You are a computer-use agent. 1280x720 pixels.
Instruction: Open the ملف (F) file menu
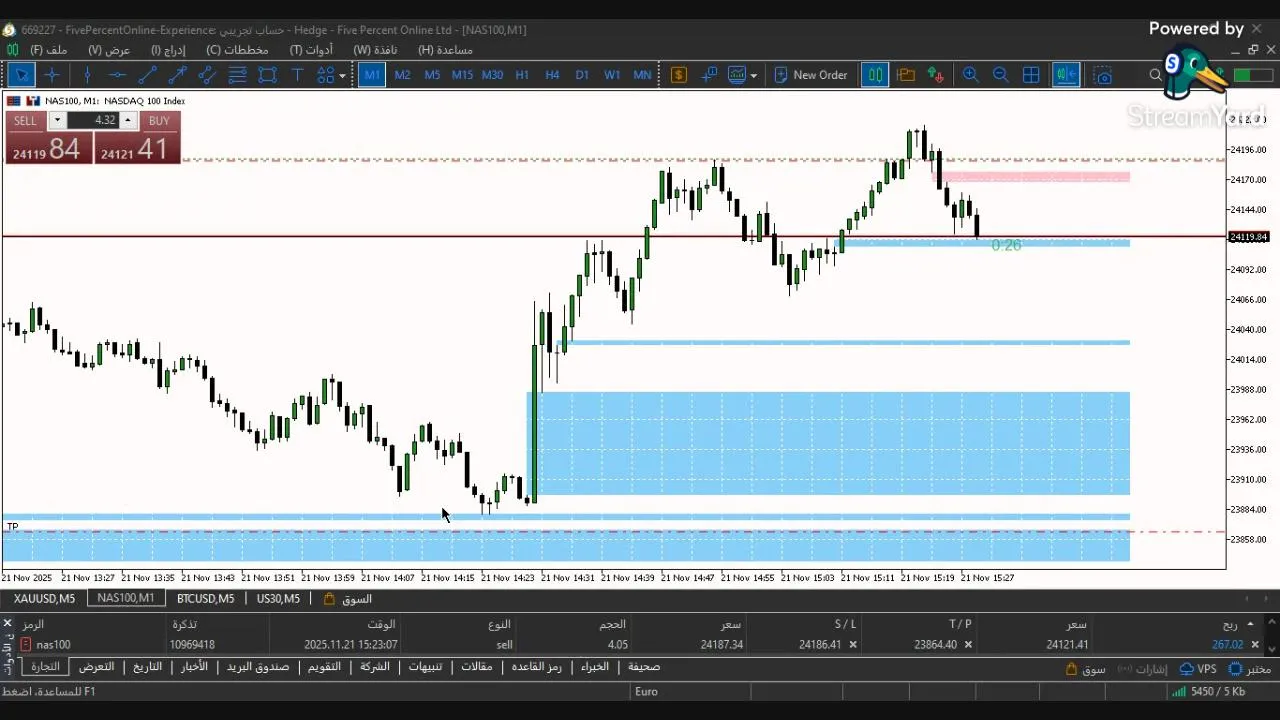tap(49, 49)
